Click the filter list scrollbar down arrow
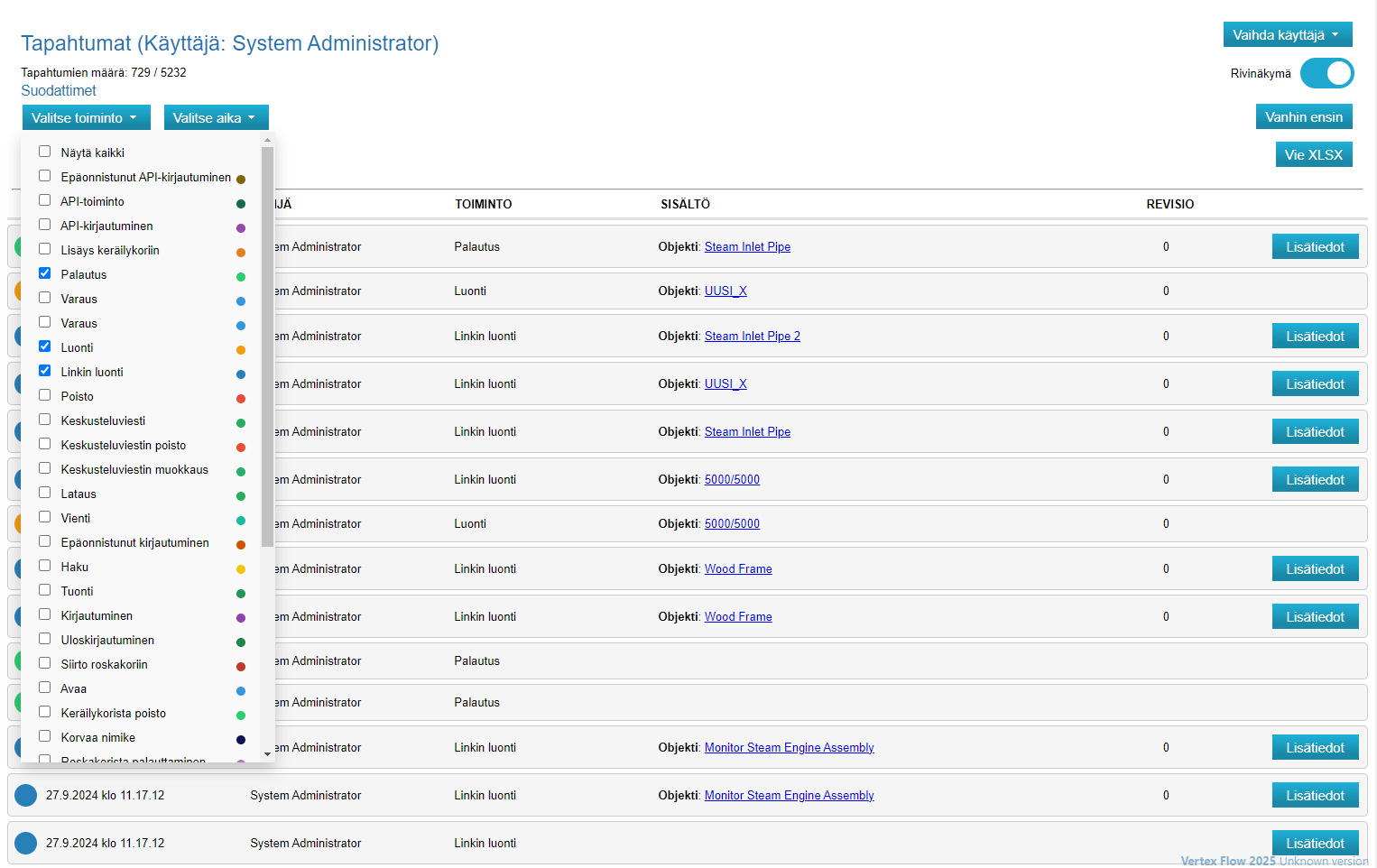This screenshot has width=1377, height=868. pos(267,753)
